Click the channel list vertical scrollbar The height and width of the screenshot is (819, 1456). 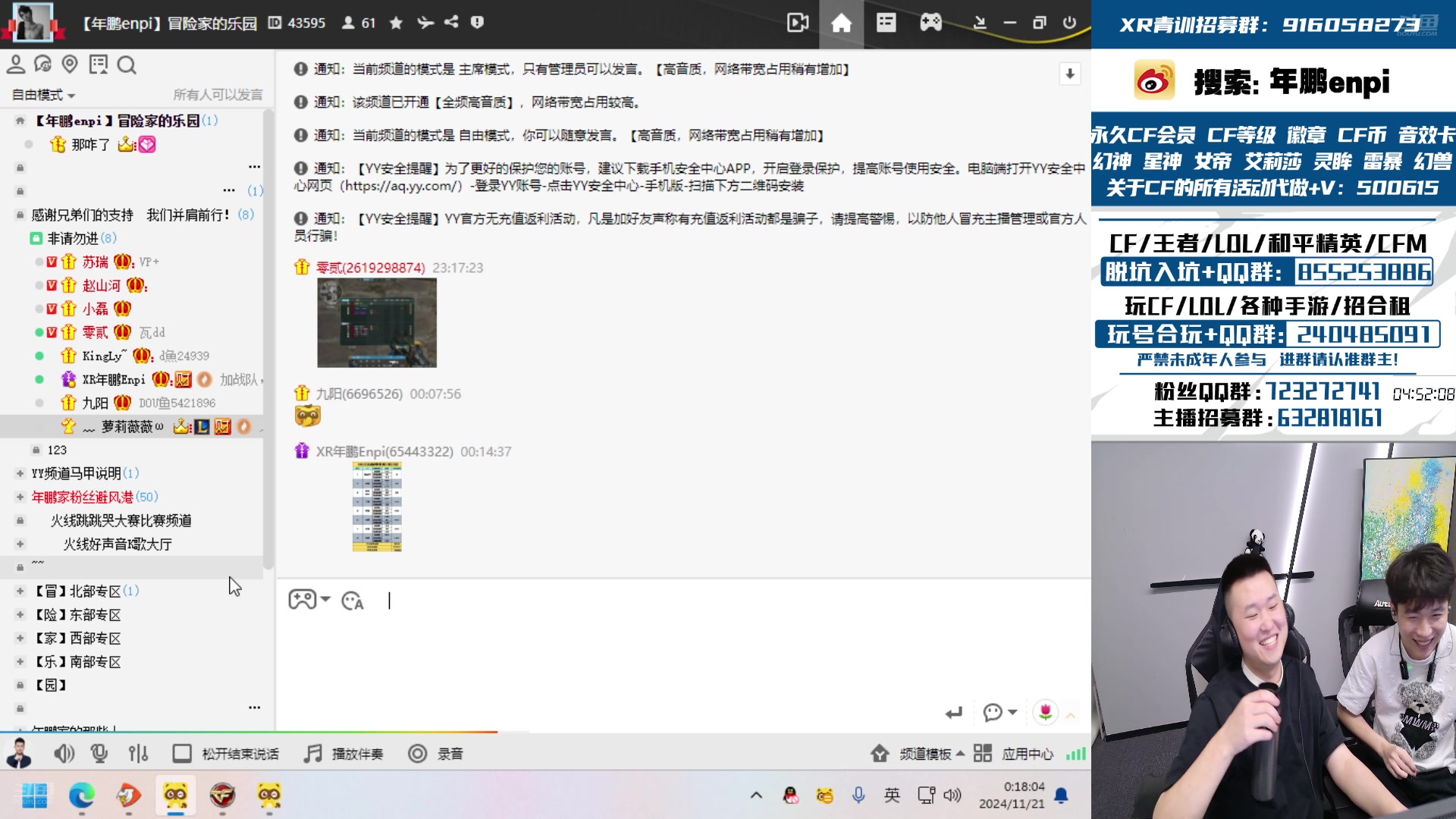tap(268, 338)
